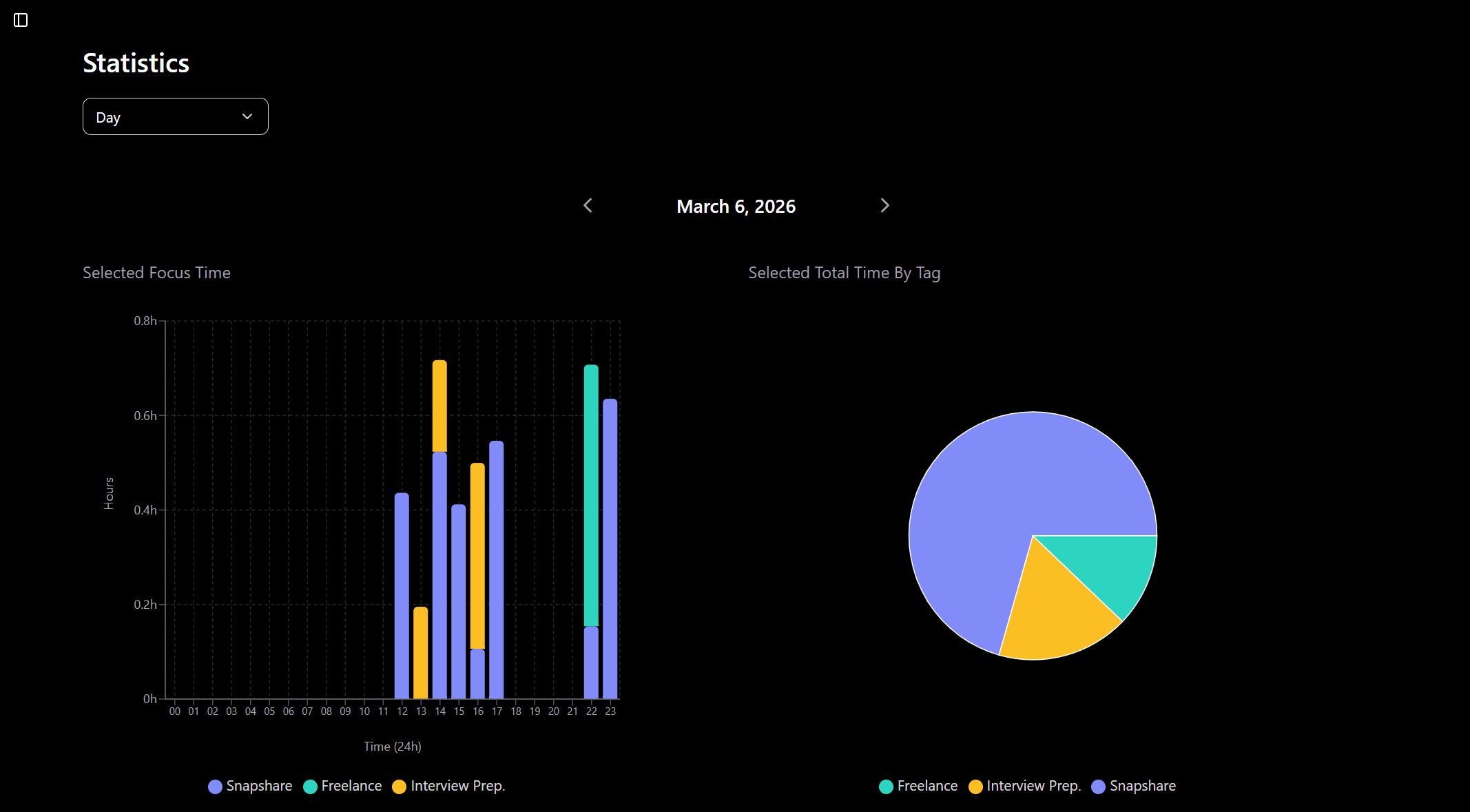Screen dimensions: 1470x812
Task: Click the Selected Focus Time heading
Action: click(x=156, y=273)
